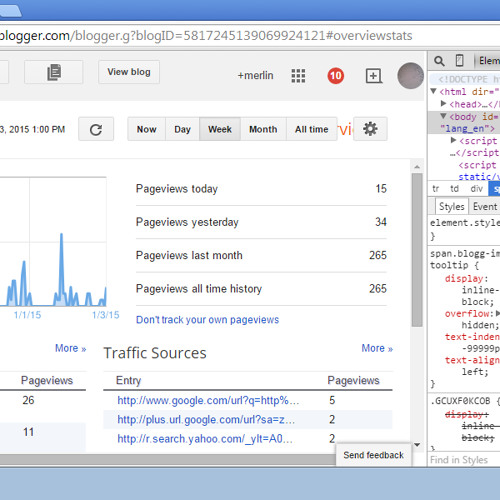This screenshot has height=500, width=500.
Task: Click Don't track your own pageviews link
Action: click(207, 320)
